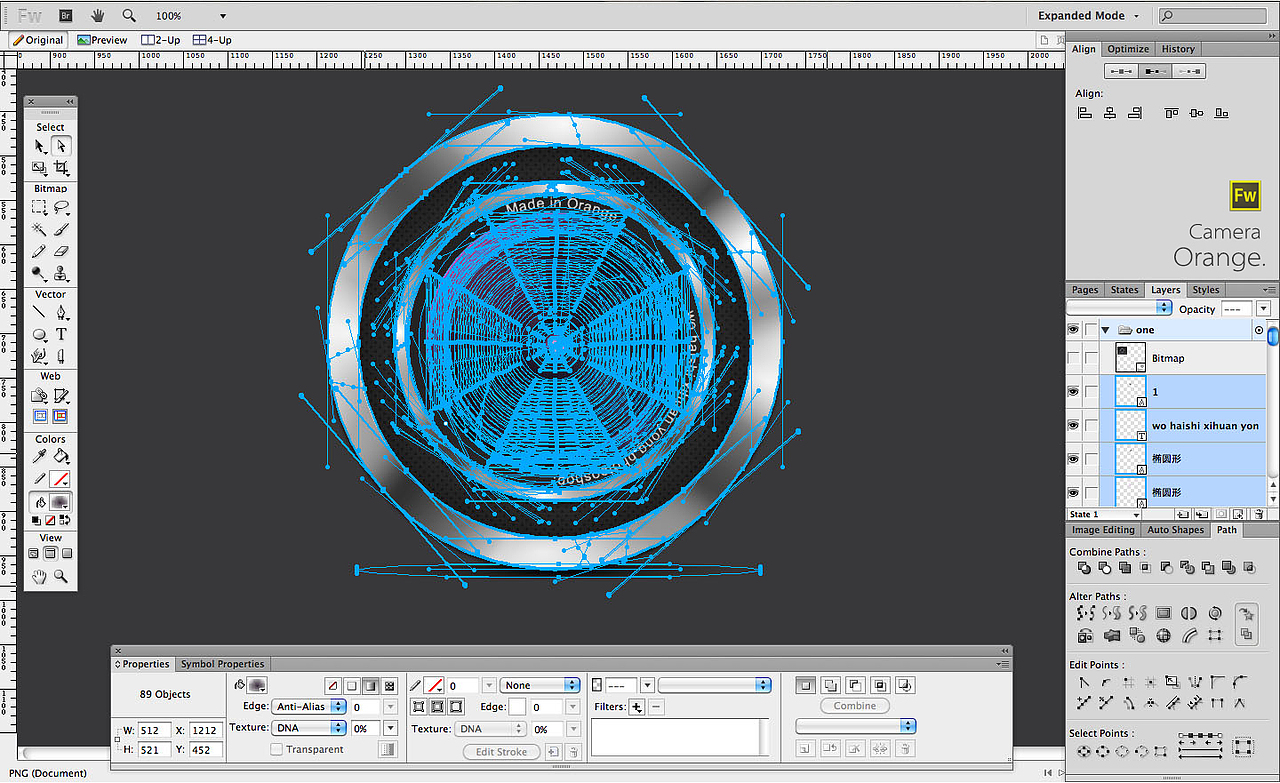Select the Pointer tool
The height and width of the screenshot is (783, 1280).
pyautogui.click(x=40, y=146)
